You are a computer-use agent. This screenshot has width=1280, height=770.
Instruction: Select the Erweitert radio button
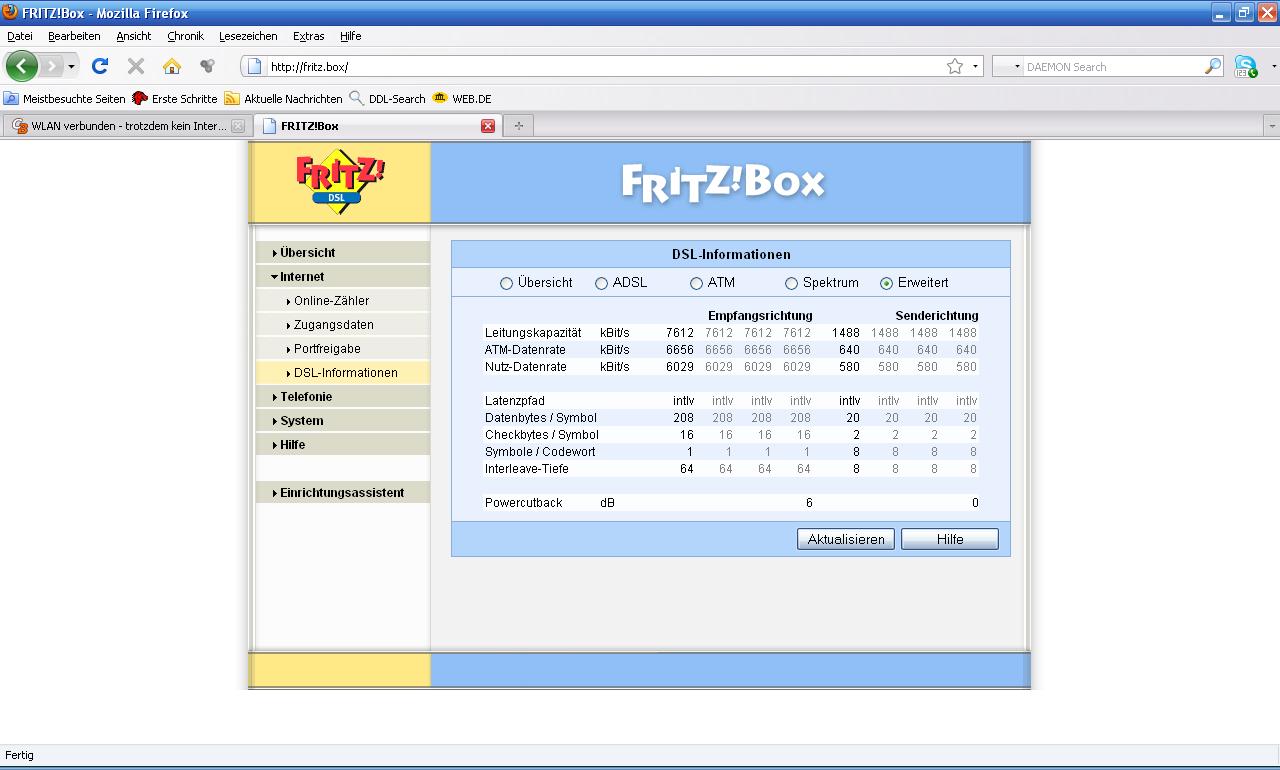pyautogui.click(x=886, y=283)
